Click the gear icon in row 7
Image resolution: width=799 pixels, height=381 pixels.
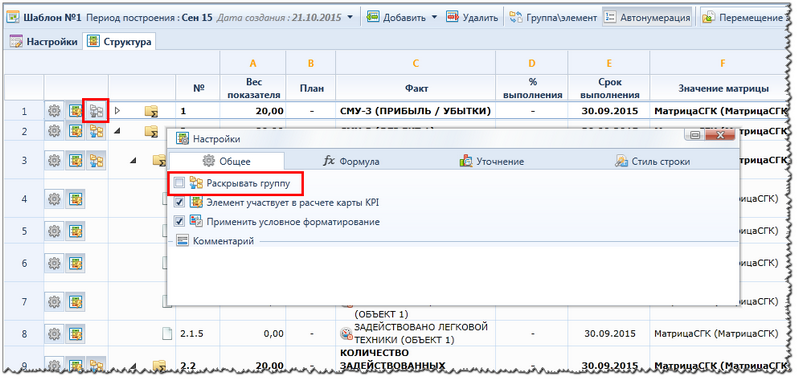[x=54, y=301]
